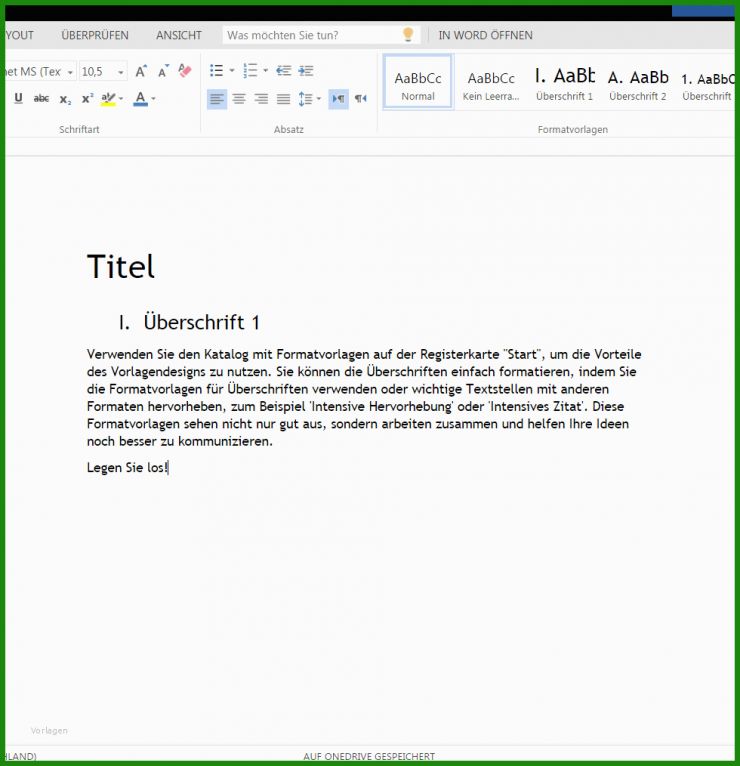Click the 'Legen Sie los!' line
Image resolution: width=740 pixels, height=766 pixels.
(x=127, y=468)
